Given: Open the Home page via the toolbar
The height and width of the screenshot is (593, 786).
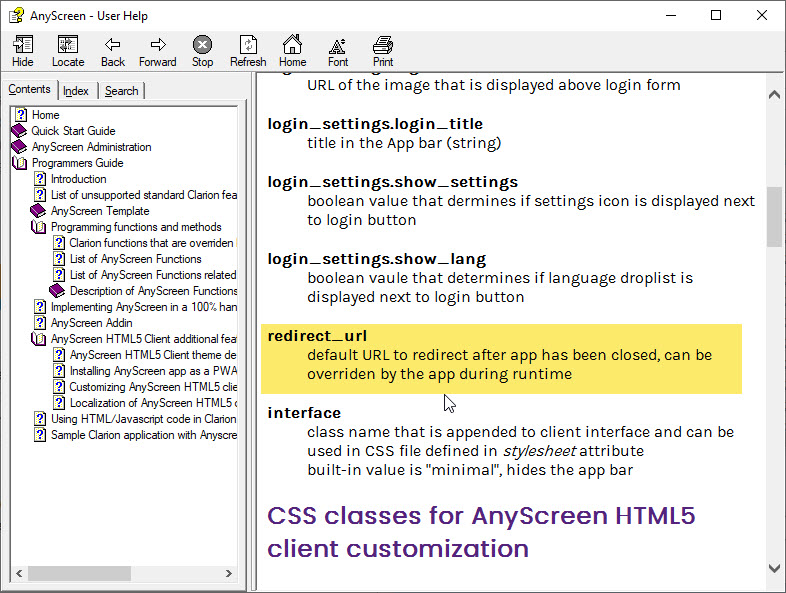Looking at the screenshot, I should tap(292, 51).
